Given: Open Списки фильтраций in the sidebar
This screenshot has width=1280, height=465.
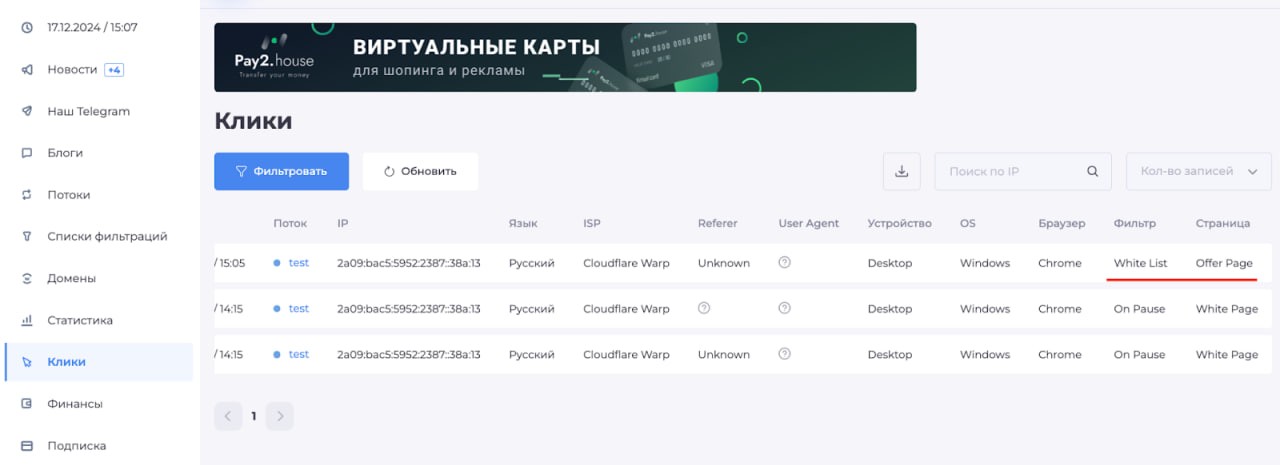Looking at the screenshot, I should tap(107, 237).
